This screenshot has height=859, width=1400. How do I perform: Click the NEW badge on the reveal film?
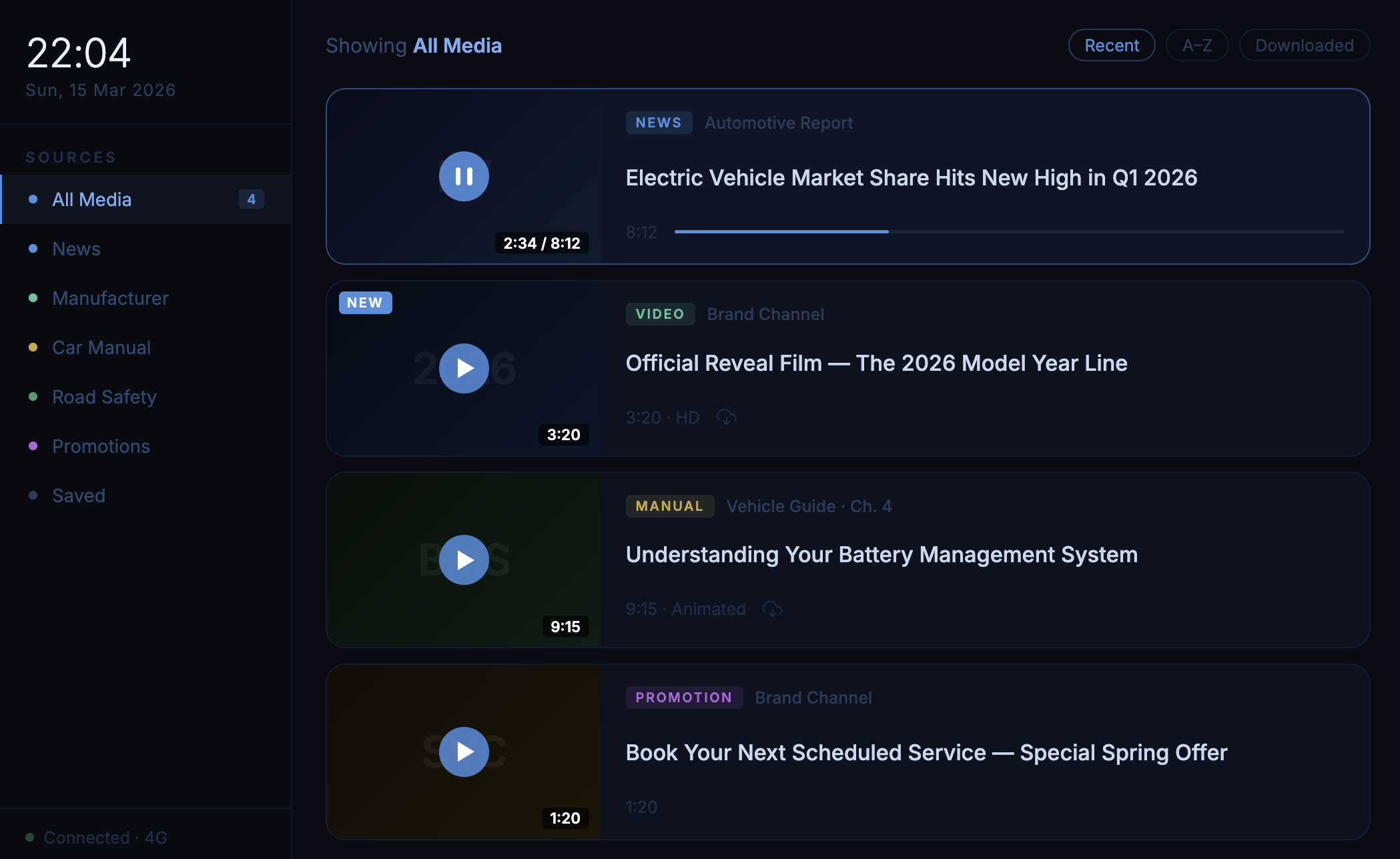click(365, 302)
